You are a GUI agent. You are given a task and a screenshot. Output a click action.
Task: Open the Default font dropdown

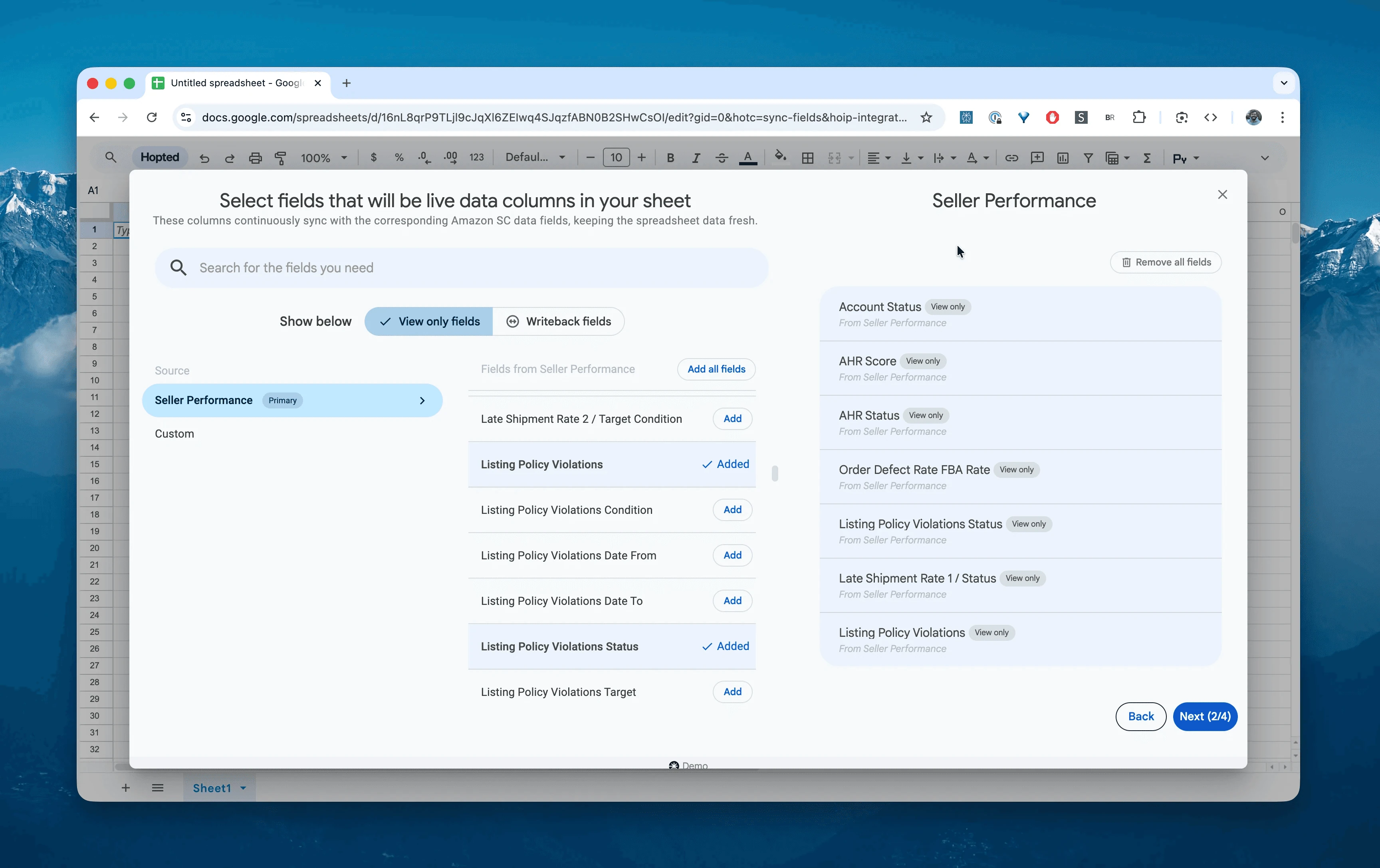pos(536,158)
